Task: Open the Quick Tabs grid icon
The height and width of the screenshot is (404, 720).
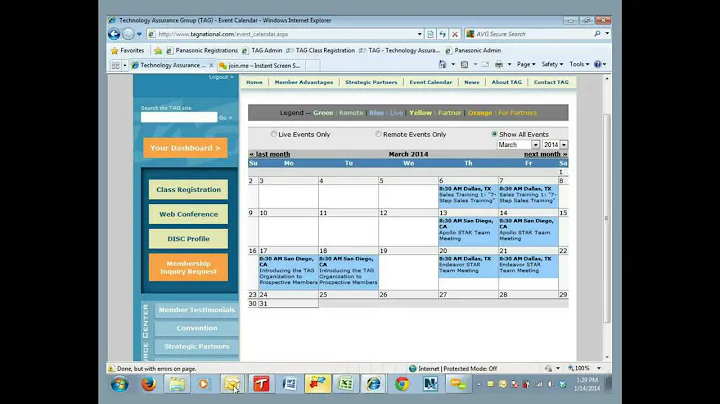Action: (115, 66)
